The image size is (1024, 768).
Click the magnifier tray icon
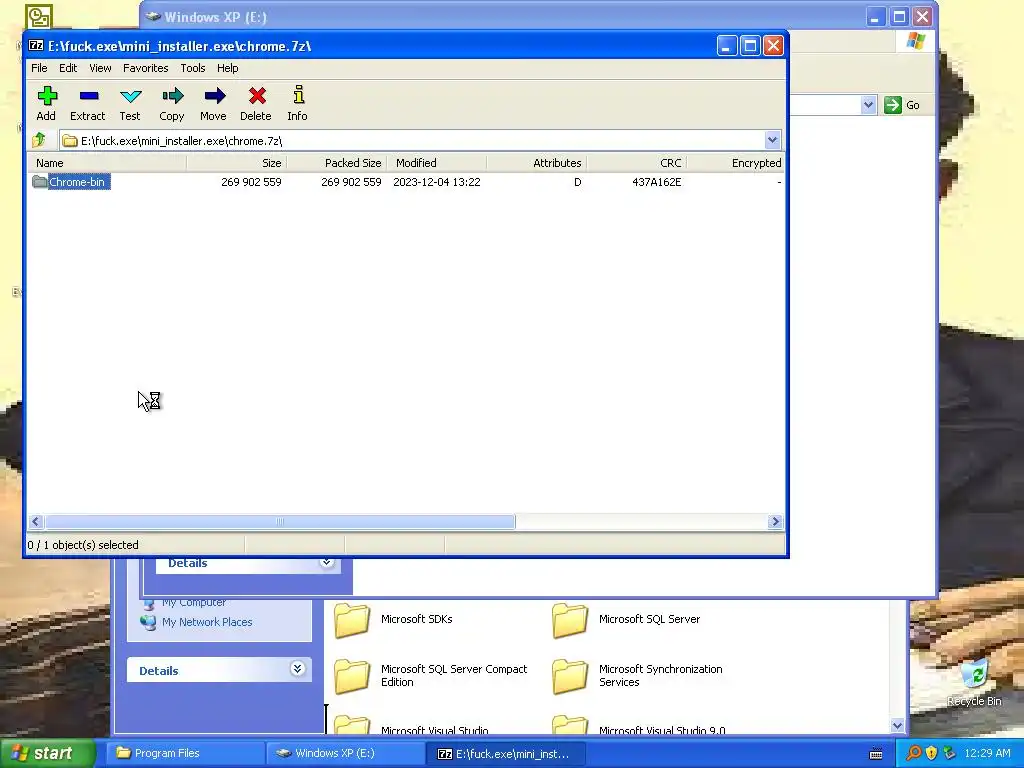(x=913, y=753)
